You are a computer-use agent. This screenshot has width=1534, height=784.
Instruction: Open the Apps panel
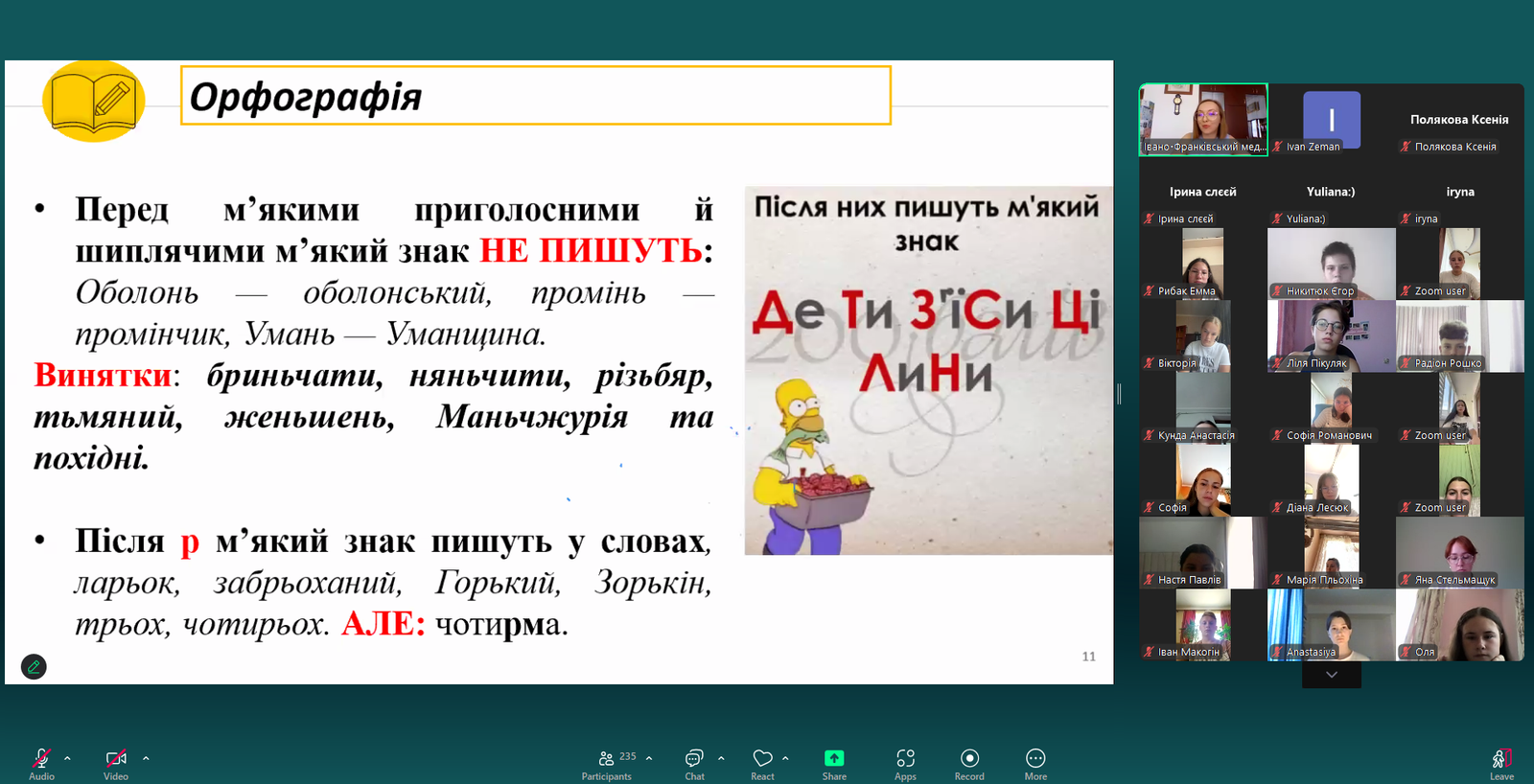[x=906, y=764]
